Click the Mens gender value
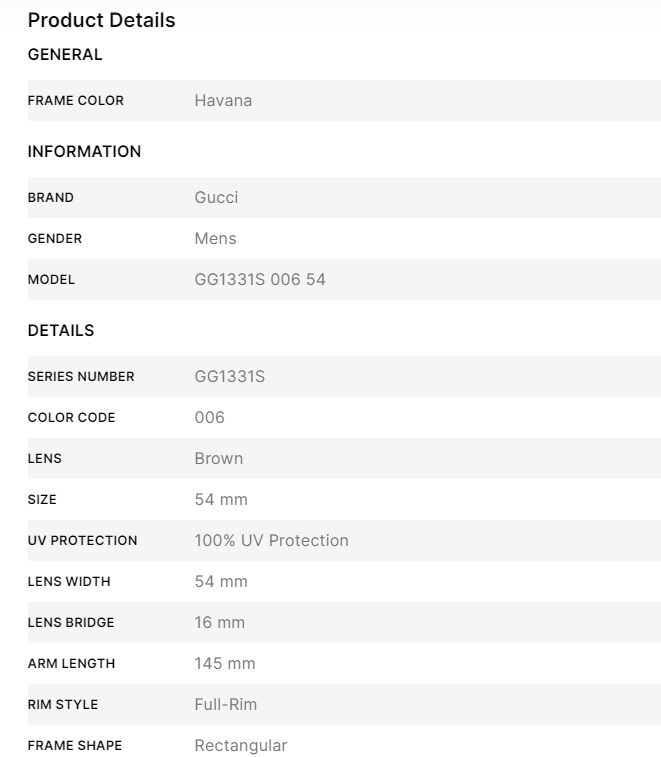This screenshot has width=661, height=757. pos(215,239)
